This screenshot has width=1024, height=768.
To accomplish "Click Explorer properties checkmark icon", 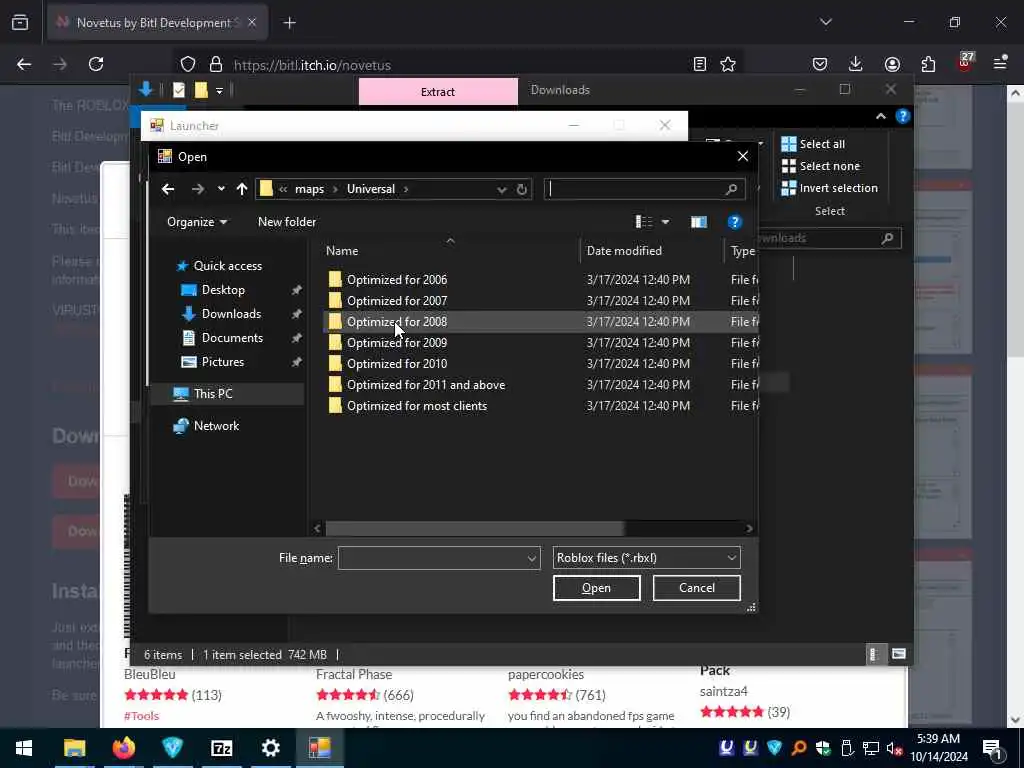I will (x=179, y=90).
